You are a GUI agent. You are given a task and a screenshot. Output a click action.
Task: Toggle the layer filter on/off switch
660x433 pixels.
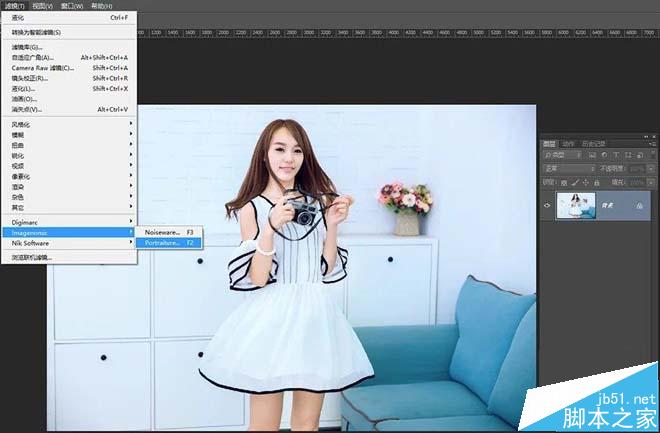653,154
